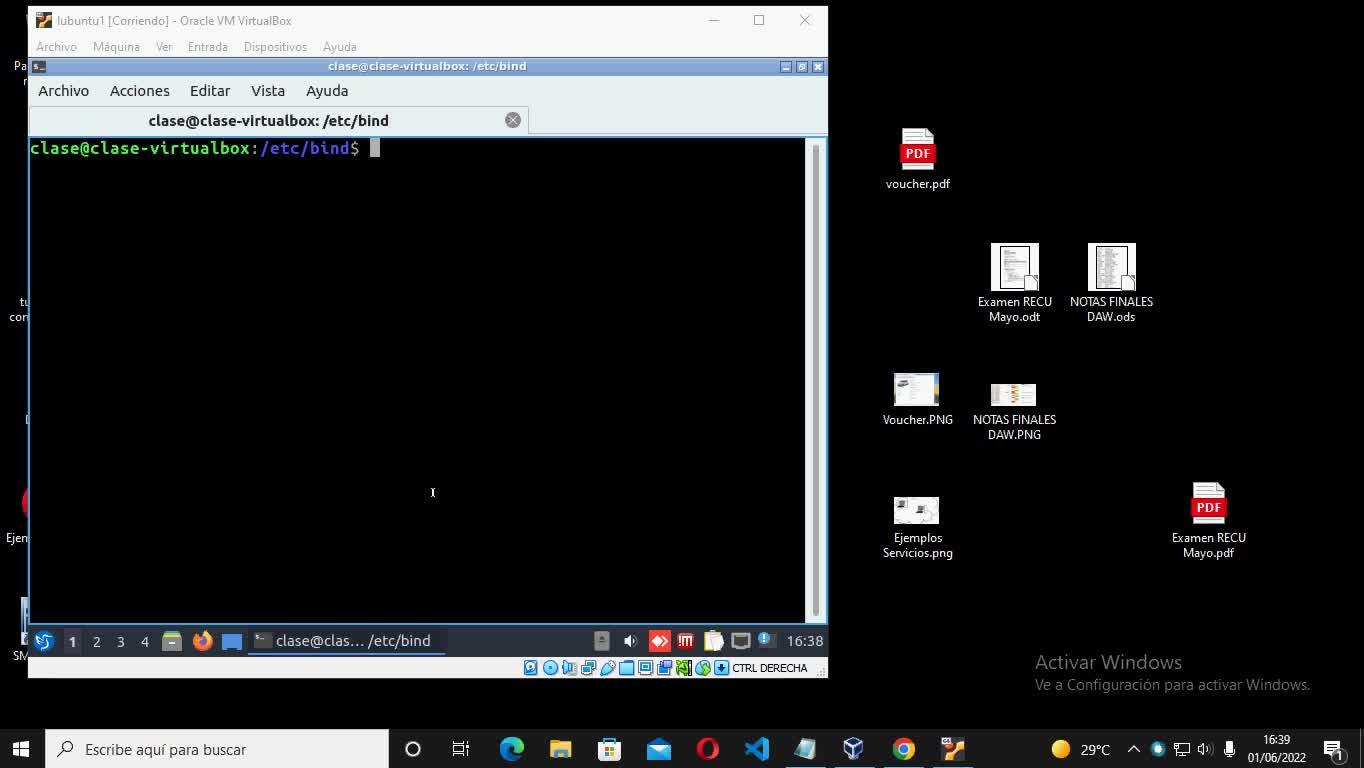Show desktop using the blue panel icon
The height and width of the screenshot is (768, 1364).
[x=232, y=641]
